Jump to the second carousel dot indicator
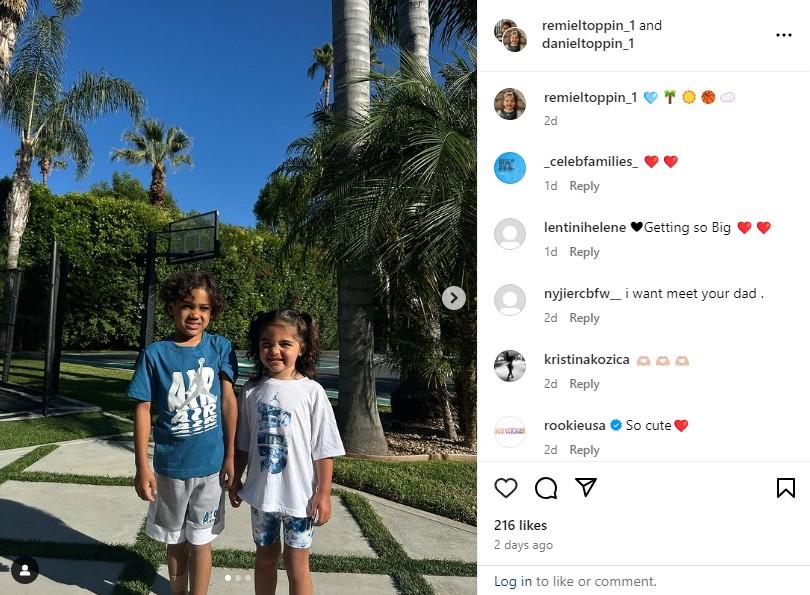 pos(238,578)
